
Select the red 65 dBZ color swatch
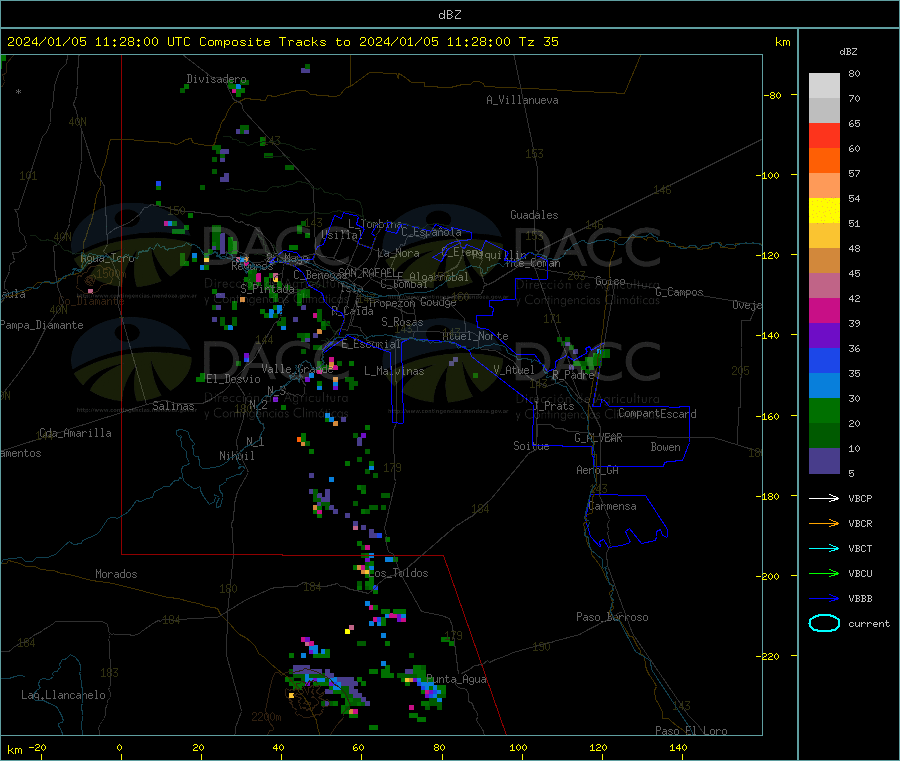tap(824, 135)
